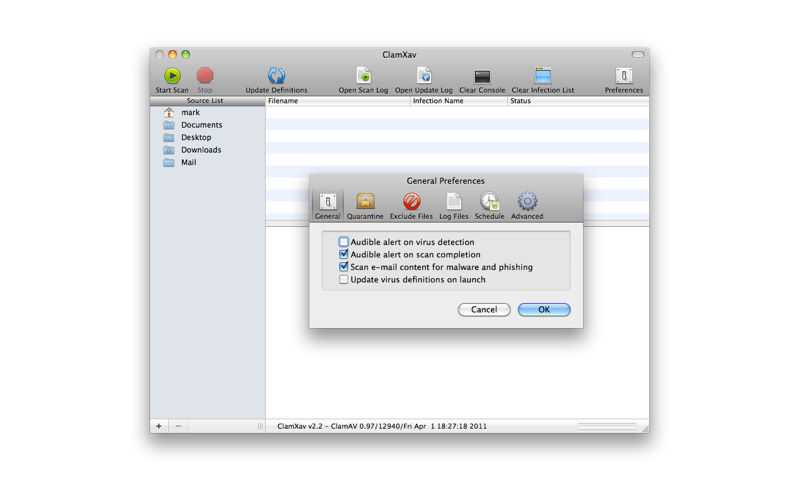
Task: Click the folder icon beside Documents
Action: point(169,125)
